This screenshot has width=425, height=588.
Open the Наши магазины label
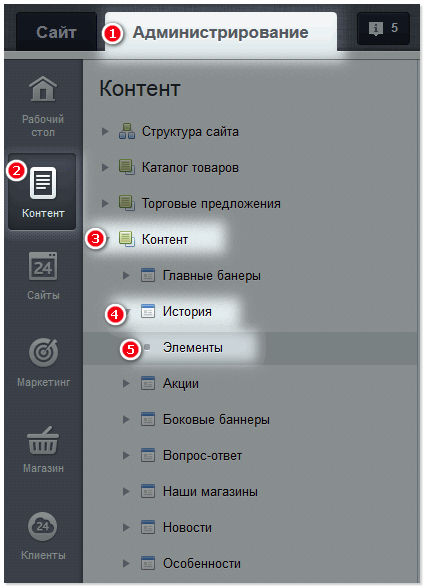[x=210, y=492]
